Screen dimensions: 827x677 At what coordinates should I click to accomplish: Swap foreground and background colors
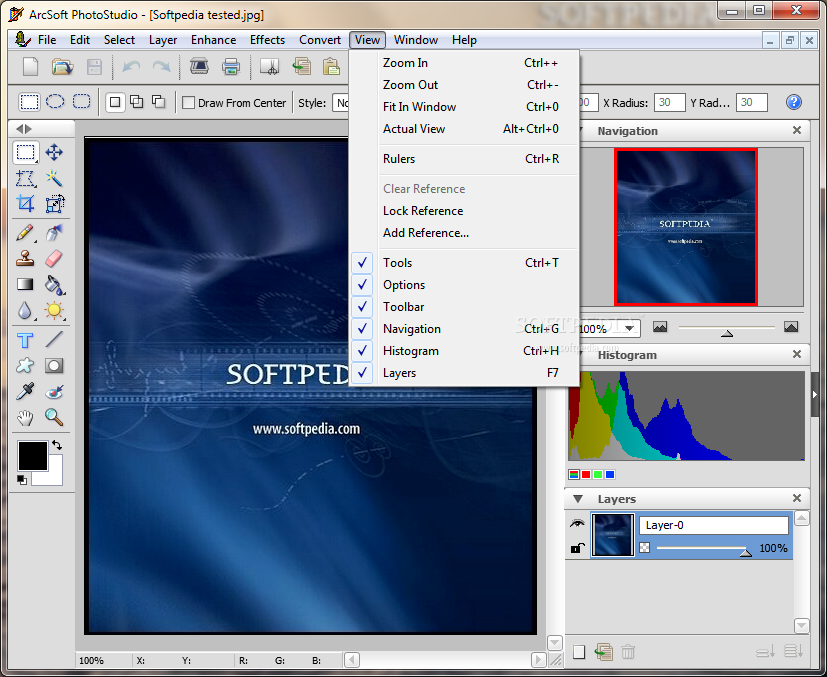click(57, 445)
